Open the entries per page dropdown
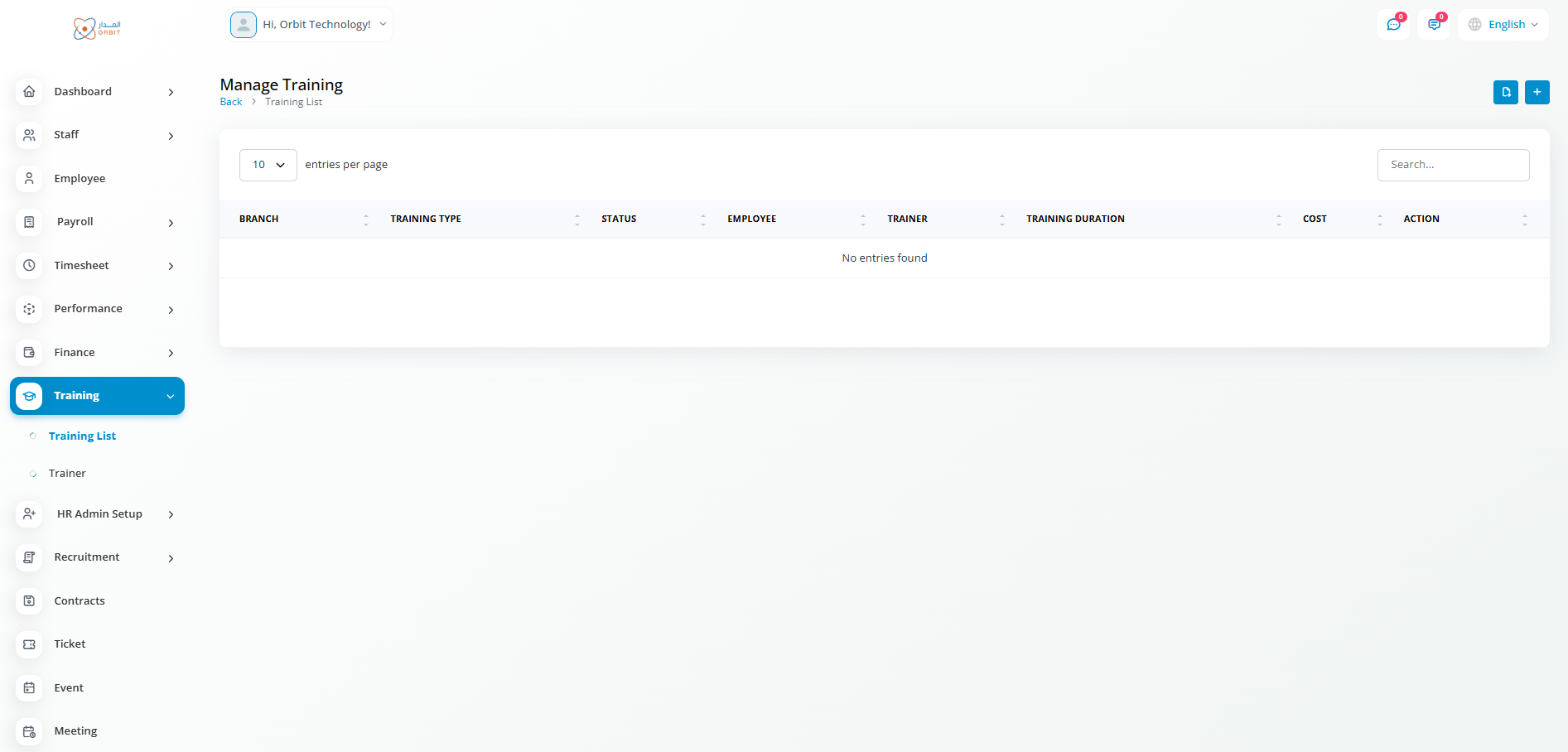The height and width of the screenshot is (752, 1568). 268,165
